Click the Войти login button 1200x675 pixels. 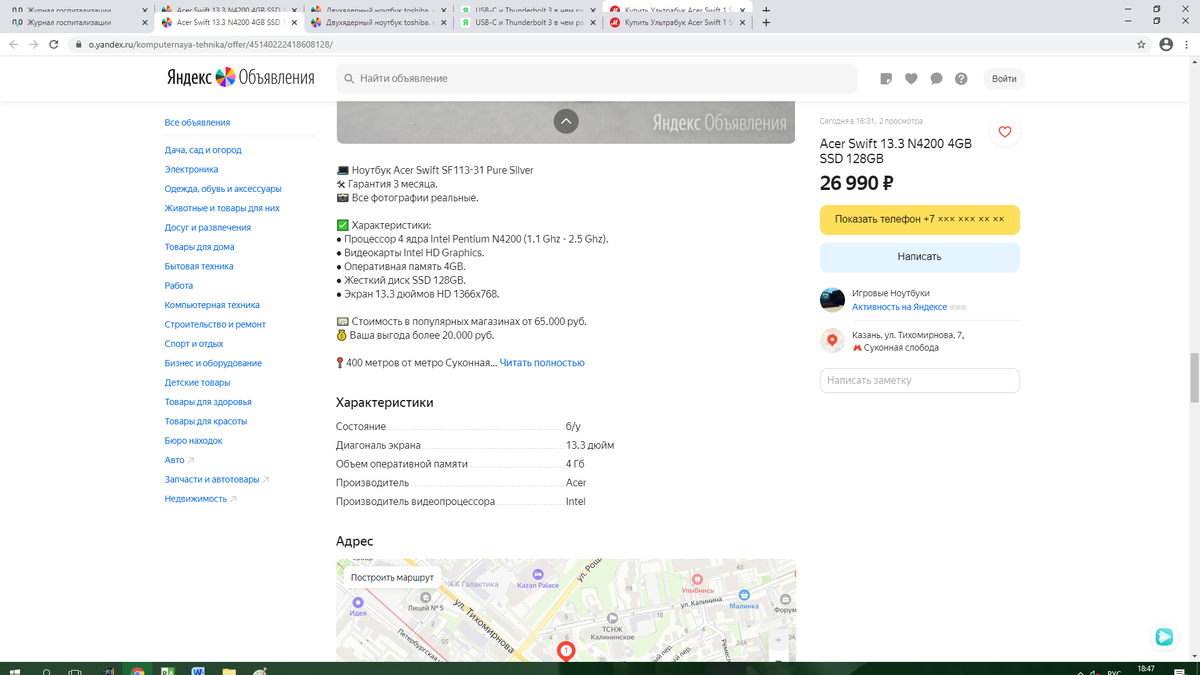pyautogui.click(x=1005, y=79)
